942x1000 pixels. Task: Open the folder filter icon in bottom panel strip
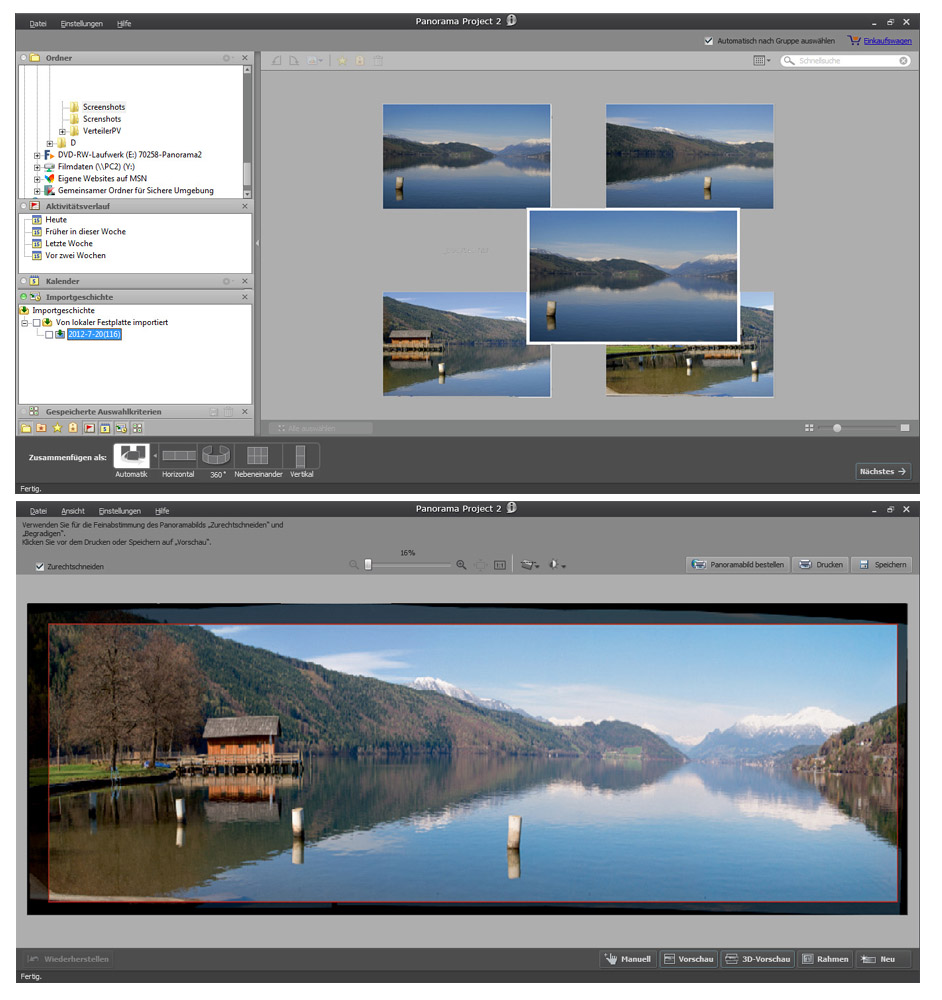[26, 428]
